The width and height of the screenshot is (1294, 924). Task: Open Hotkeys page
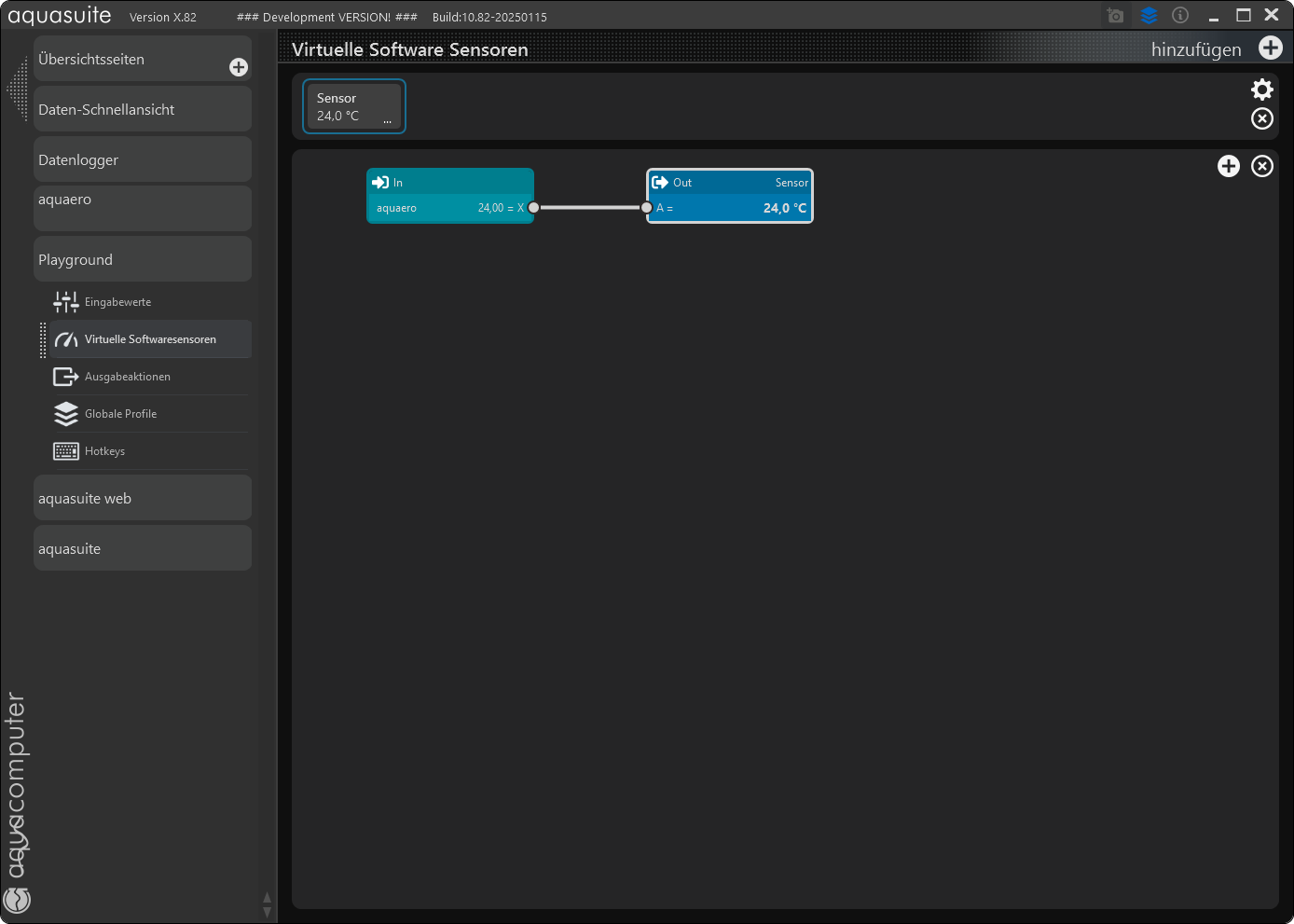coord(104,451)
